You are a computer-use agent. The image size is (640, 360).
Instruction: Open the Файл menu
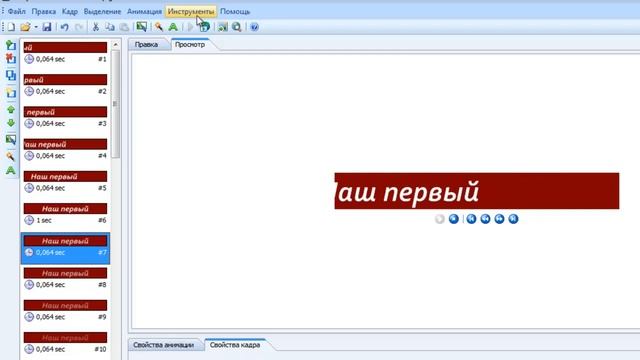click(17, 11)
